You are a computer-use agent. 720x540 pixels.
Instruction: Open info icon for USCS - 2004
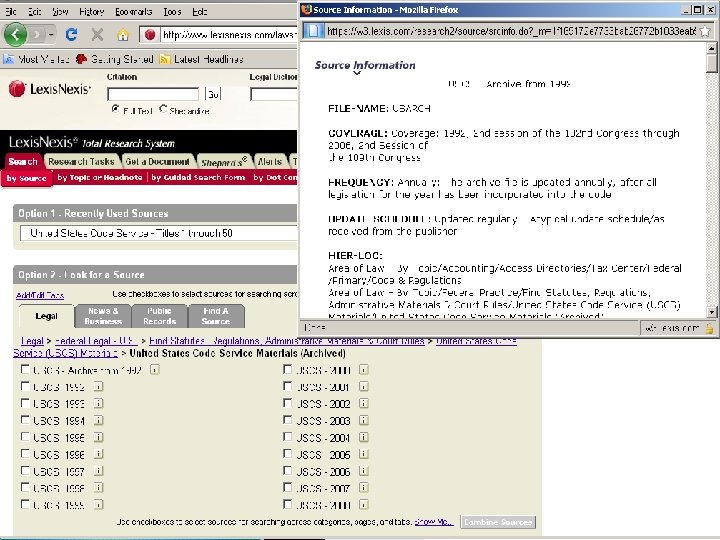[x=364, y=437]
